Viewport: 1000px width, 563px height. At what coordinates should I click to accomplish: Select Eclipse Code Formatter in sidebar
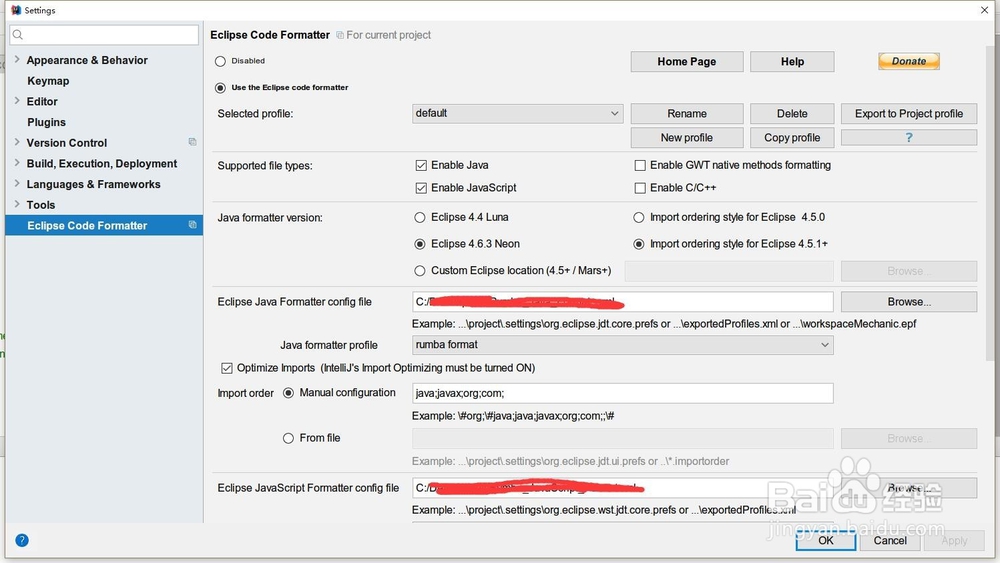click(x=104, y=225)
